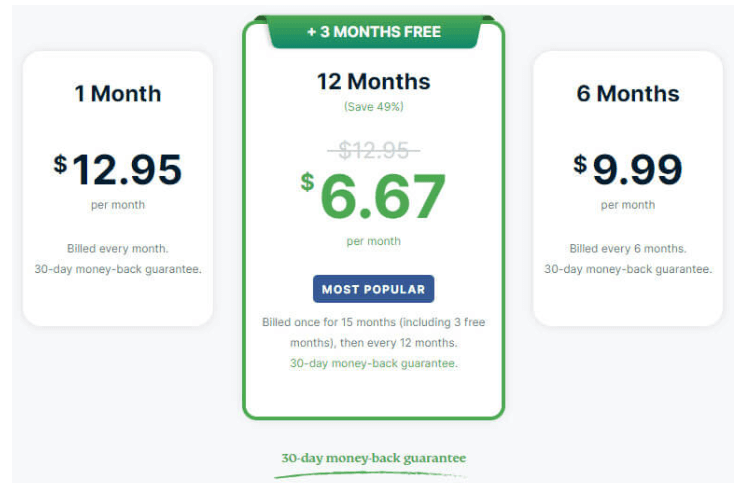737x483 pixels.
Task: Click the 1 Month heading
Action: click(x=118, y=93)
